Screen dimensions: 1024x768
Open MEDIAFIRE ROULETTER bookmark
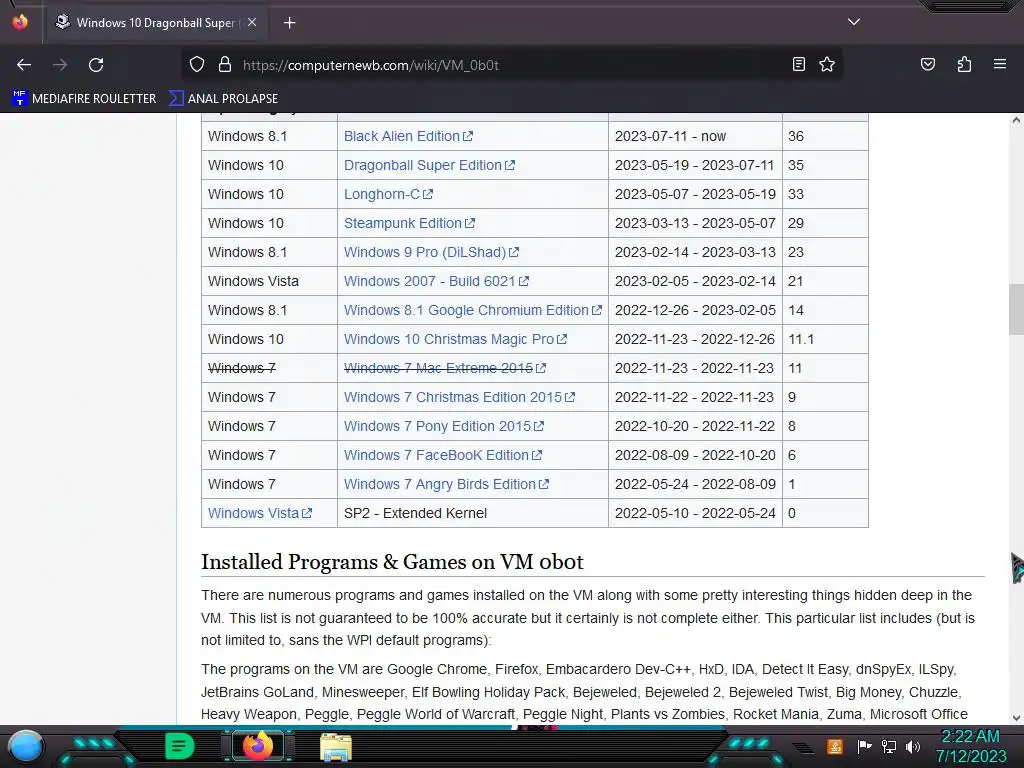tap(84, 99)
